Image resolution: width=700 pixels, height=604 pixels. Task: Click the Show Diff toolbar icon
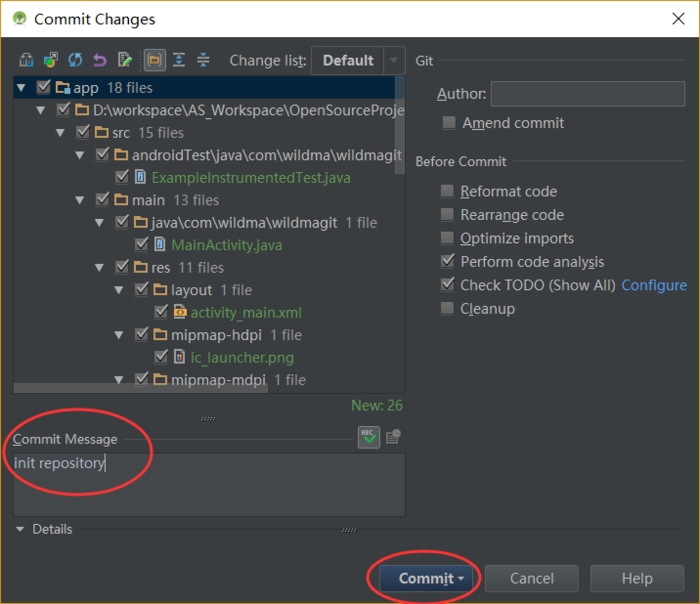coord(26,60)
